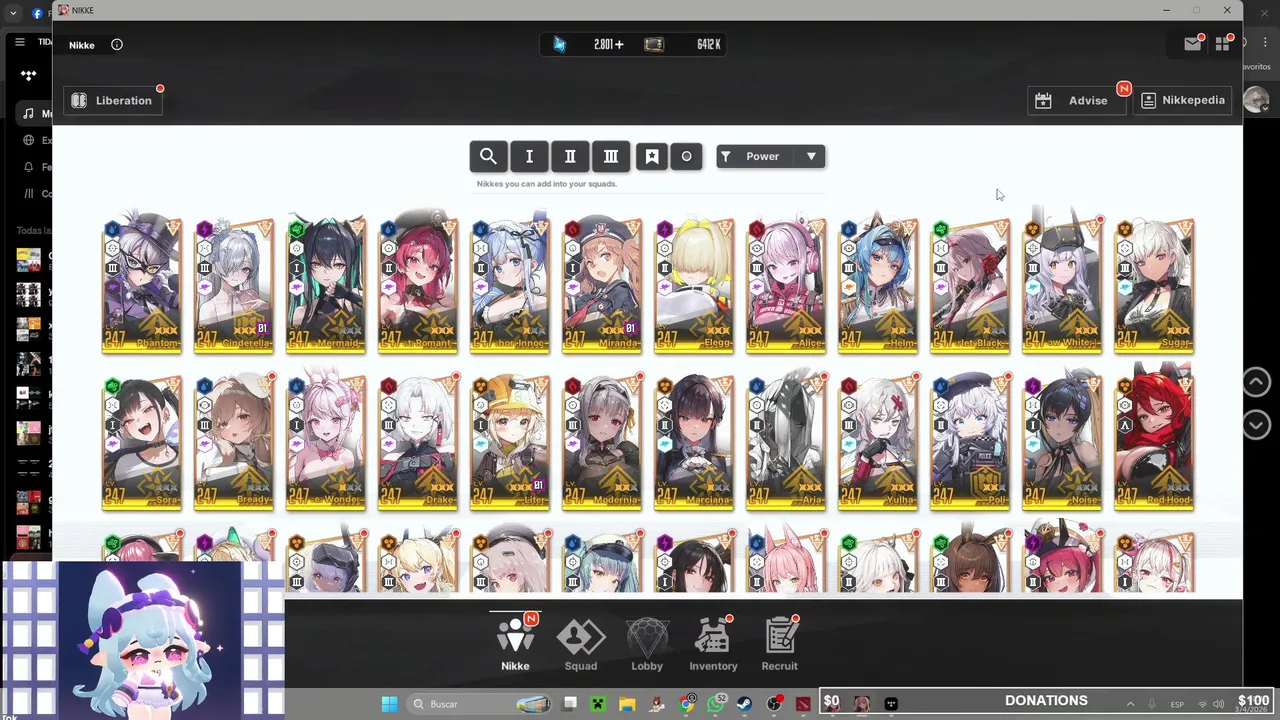1280x720 pixels.
Task: Select the Red Hood character card
Action: [1154, 443]
